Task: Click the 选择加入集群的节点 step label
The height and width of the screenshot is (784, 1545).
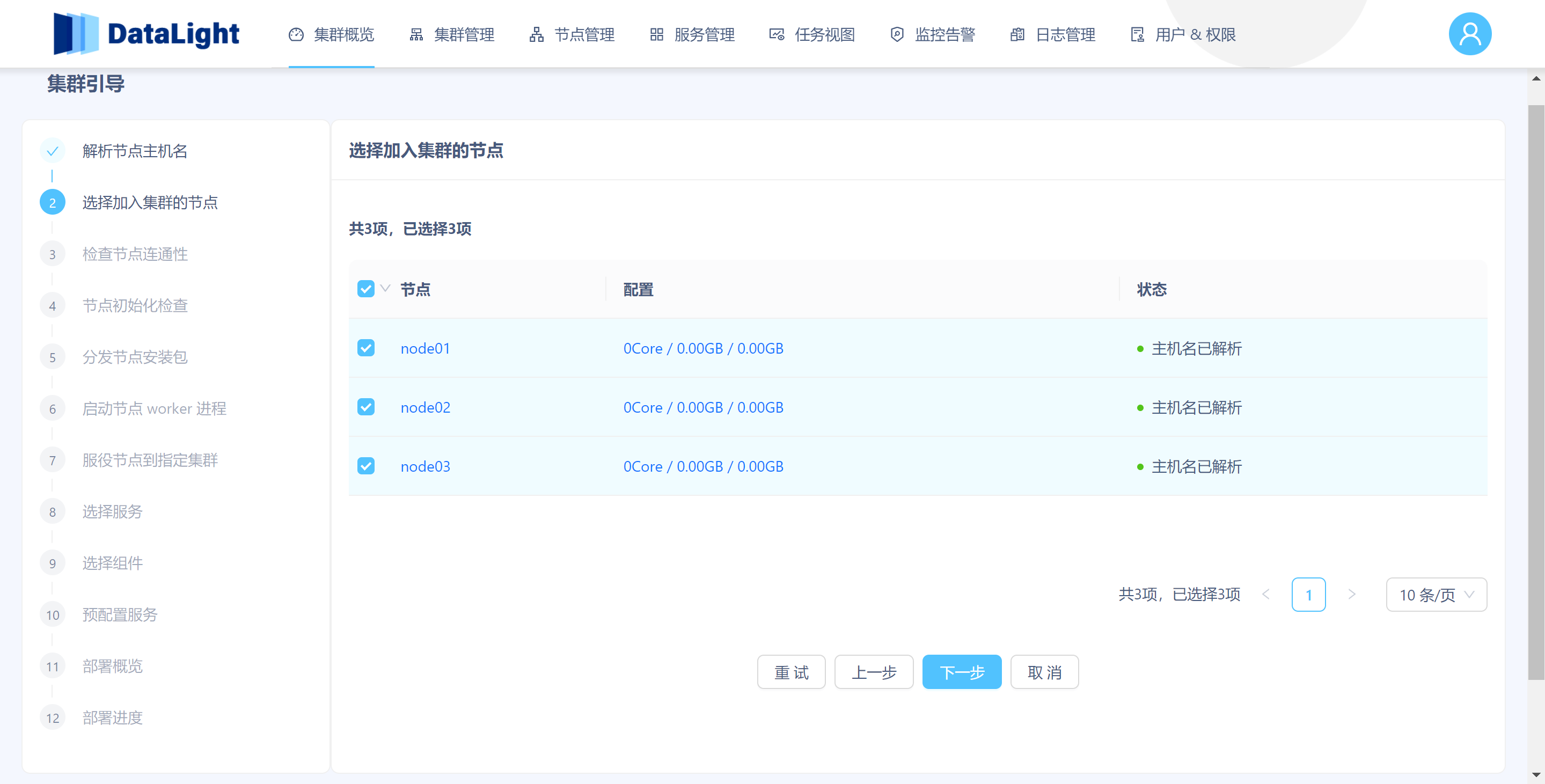Action: tap(150, 202)
